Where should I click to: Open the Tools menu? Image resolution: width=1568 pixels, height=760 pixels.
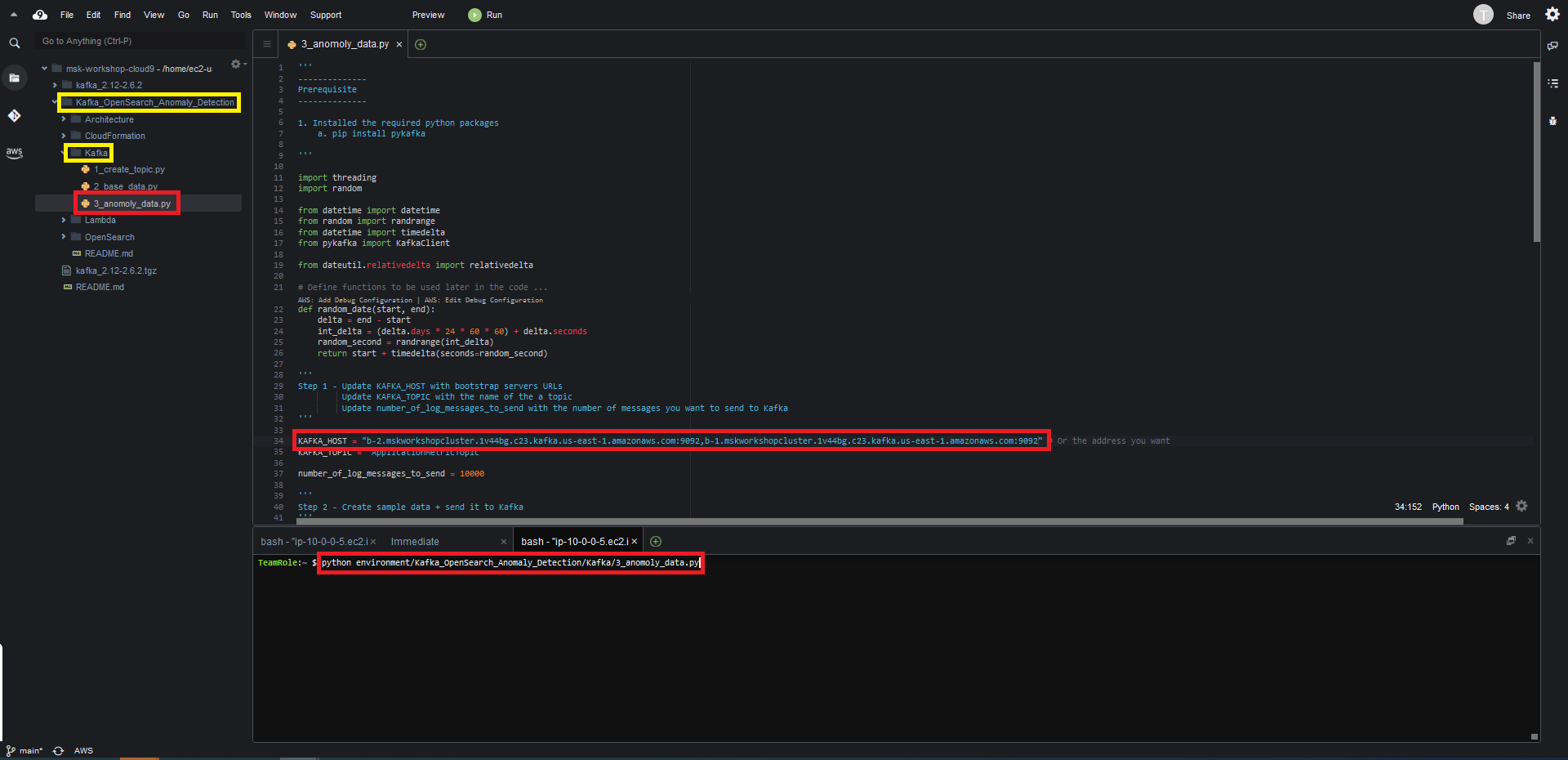241,15
